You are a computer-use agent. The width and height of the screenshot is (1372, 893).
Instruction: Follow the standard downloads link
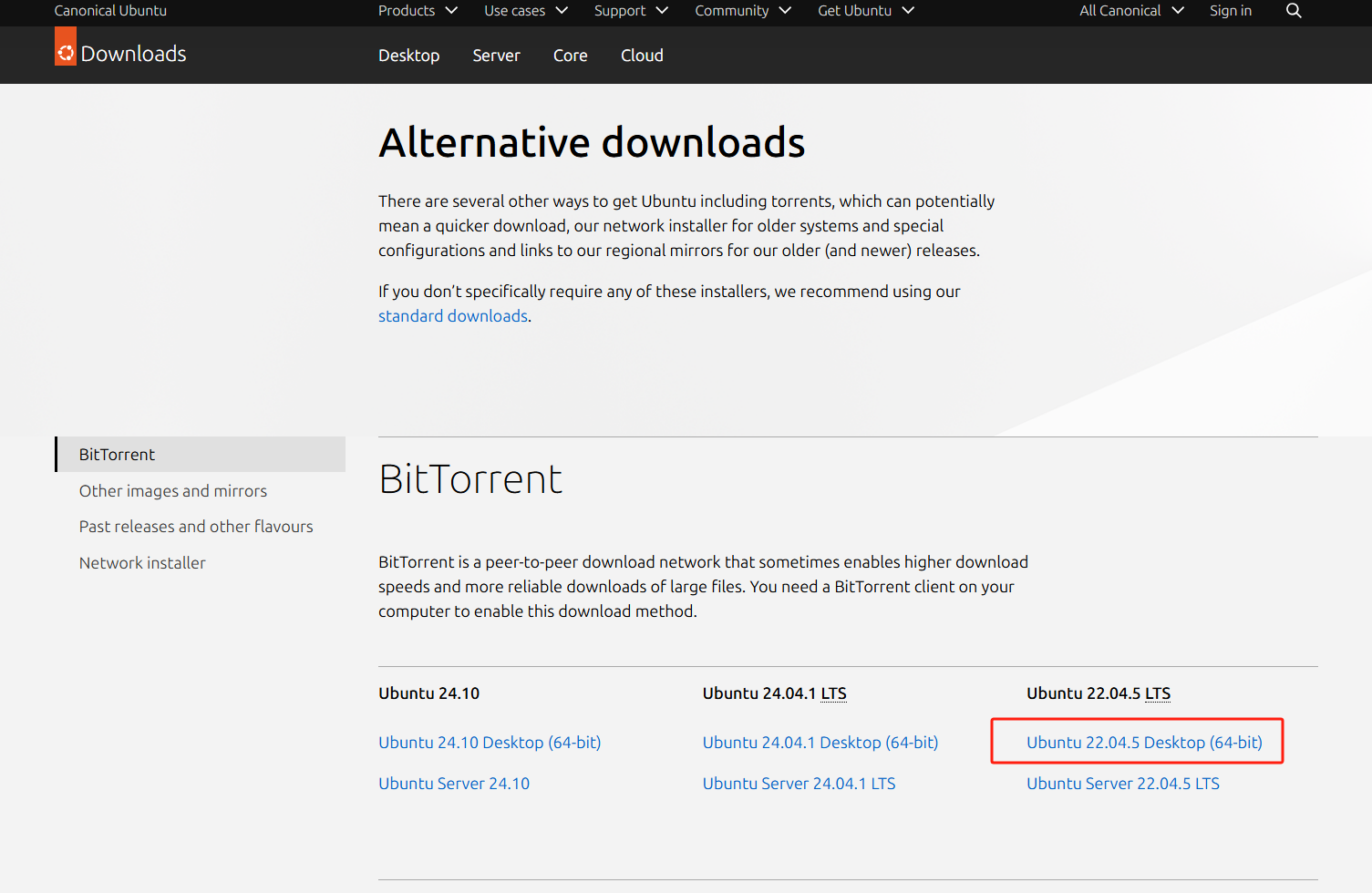(453, 316)
